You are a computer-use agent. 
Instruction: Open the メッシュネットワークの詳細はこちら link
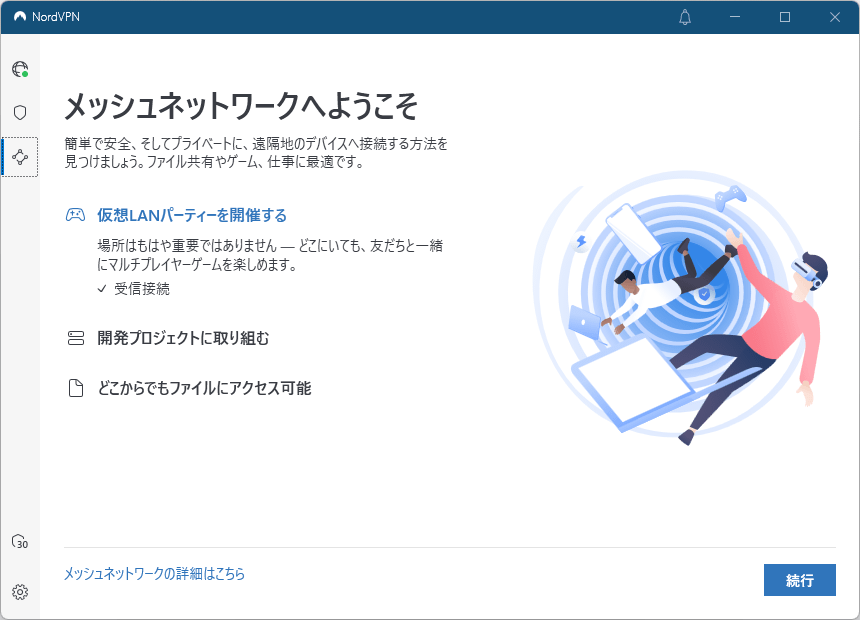(155, 574)
